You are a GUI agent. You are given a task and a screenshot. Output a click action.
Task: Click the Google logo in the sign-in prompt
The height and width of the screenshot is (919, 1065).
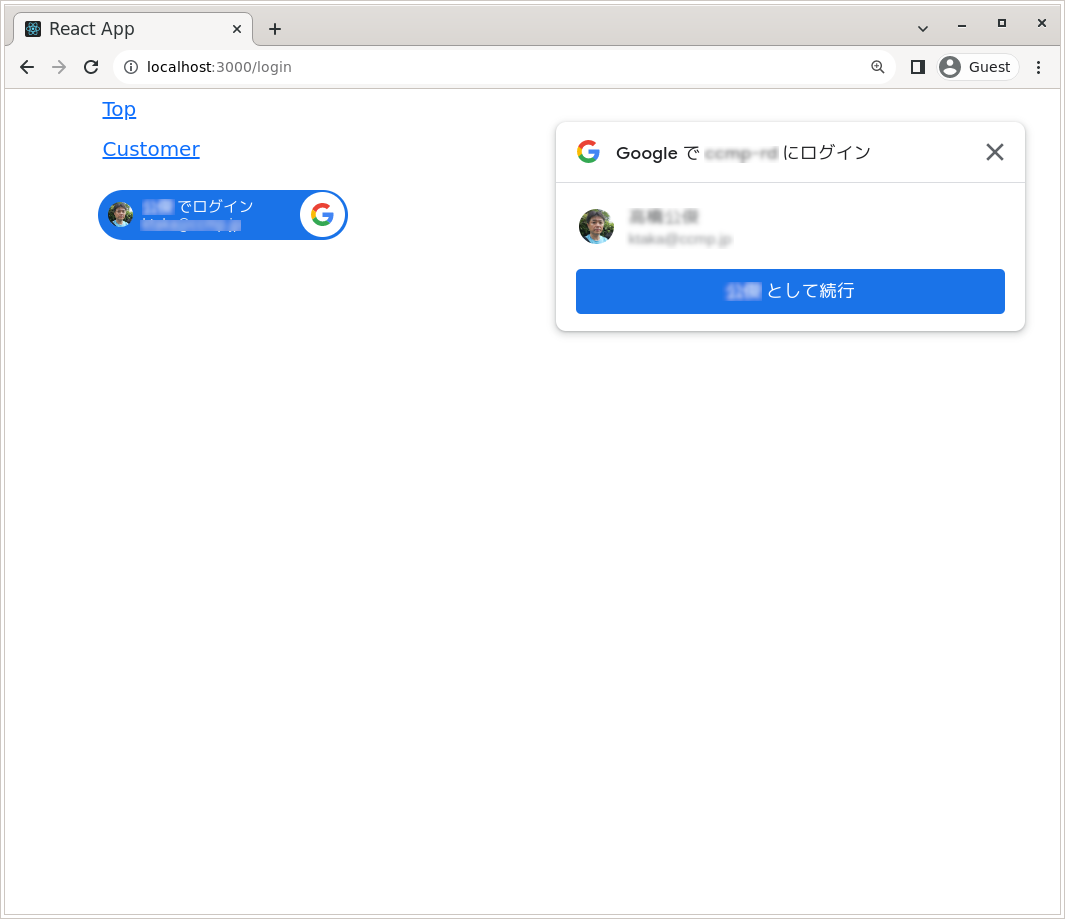point(588,151)
